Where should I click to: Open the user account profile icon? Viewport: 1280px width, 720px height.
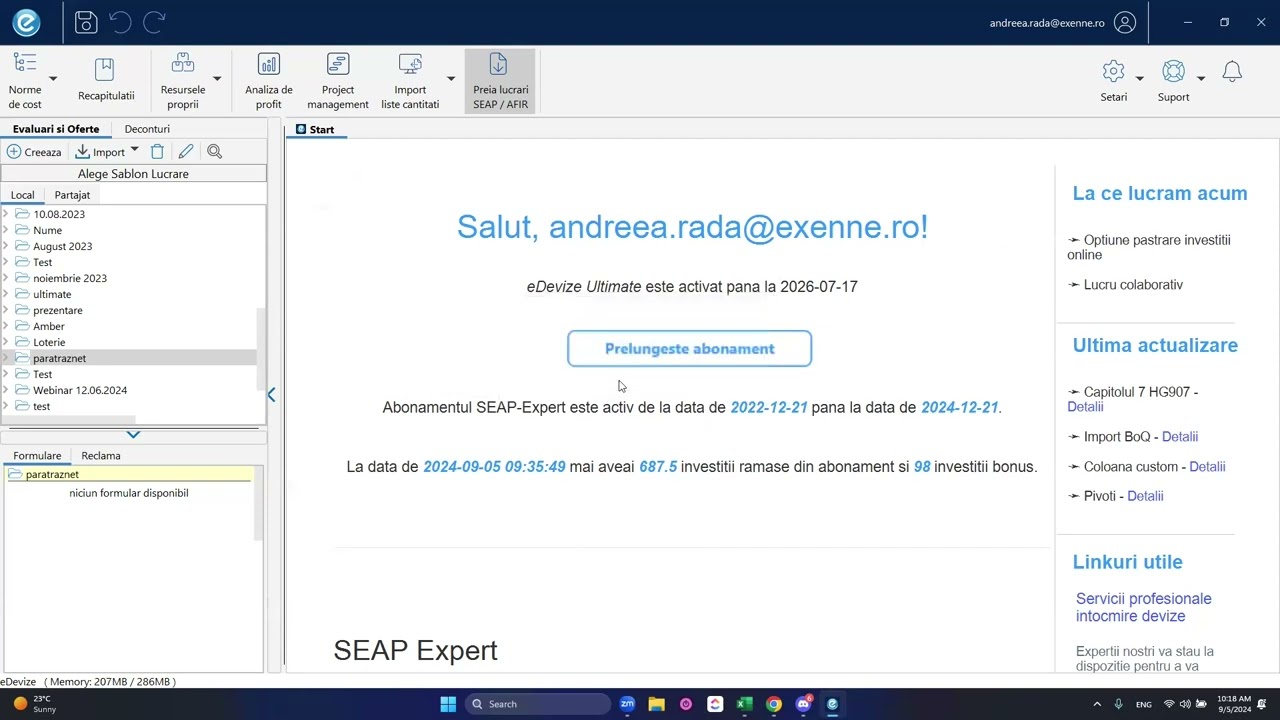coord(1125,23)
